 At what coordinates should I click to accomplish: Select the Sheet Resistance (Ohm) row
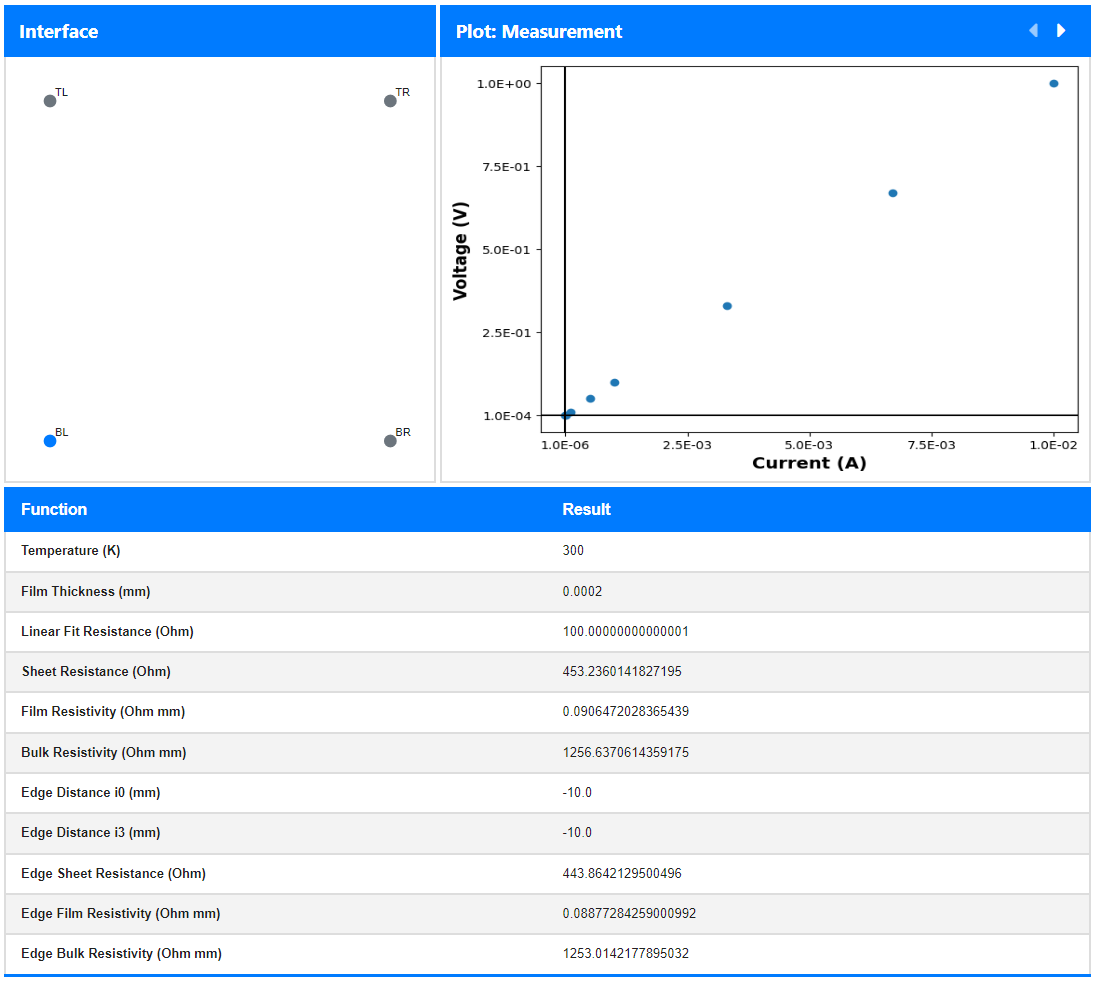pos(547,672)
